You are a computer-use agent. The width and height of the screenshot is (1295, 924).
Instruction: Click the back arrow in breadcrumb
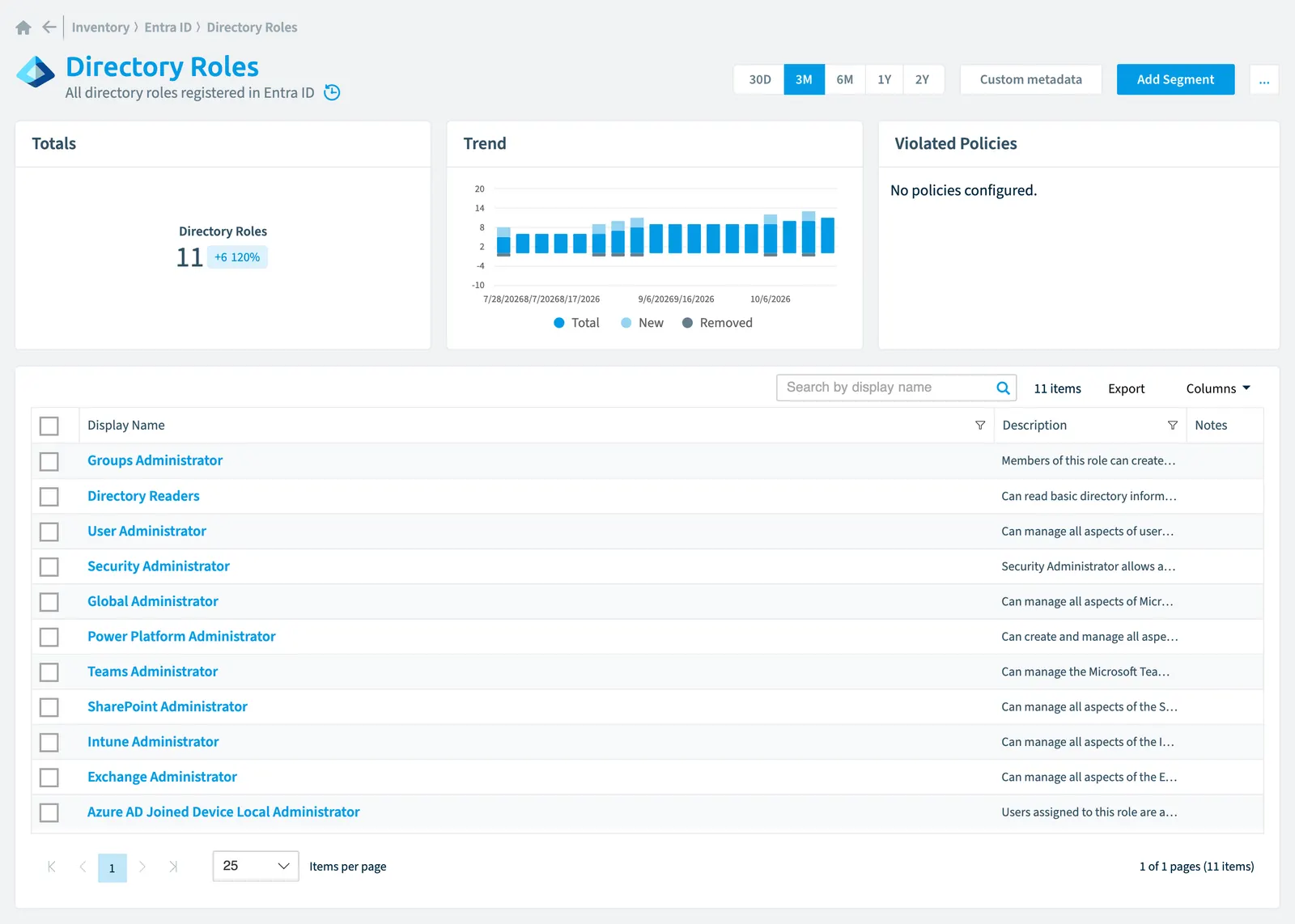click(49, 27)
